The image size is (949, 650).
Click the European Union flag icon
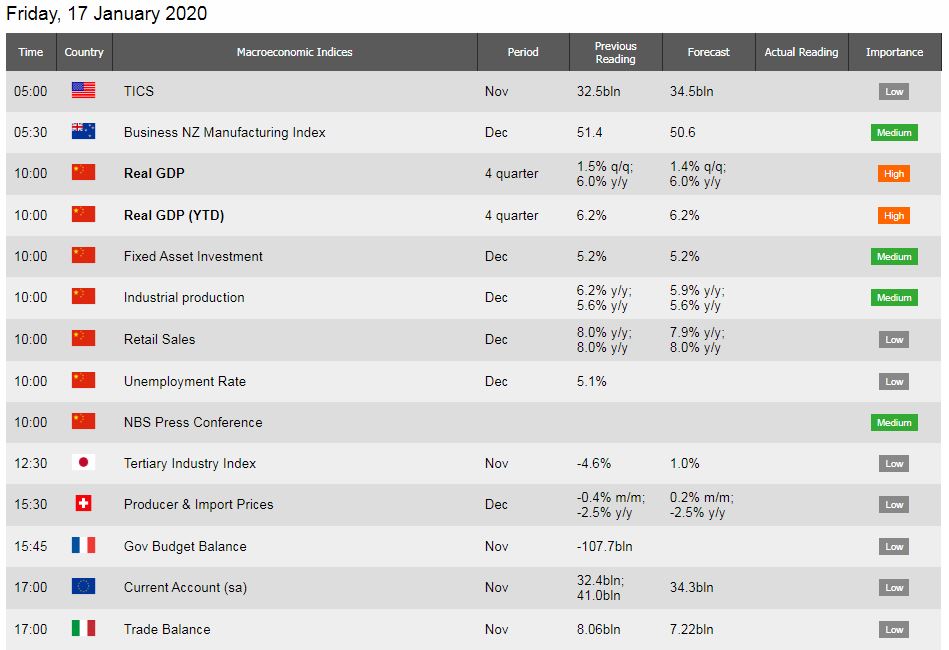tap(83, 587)
